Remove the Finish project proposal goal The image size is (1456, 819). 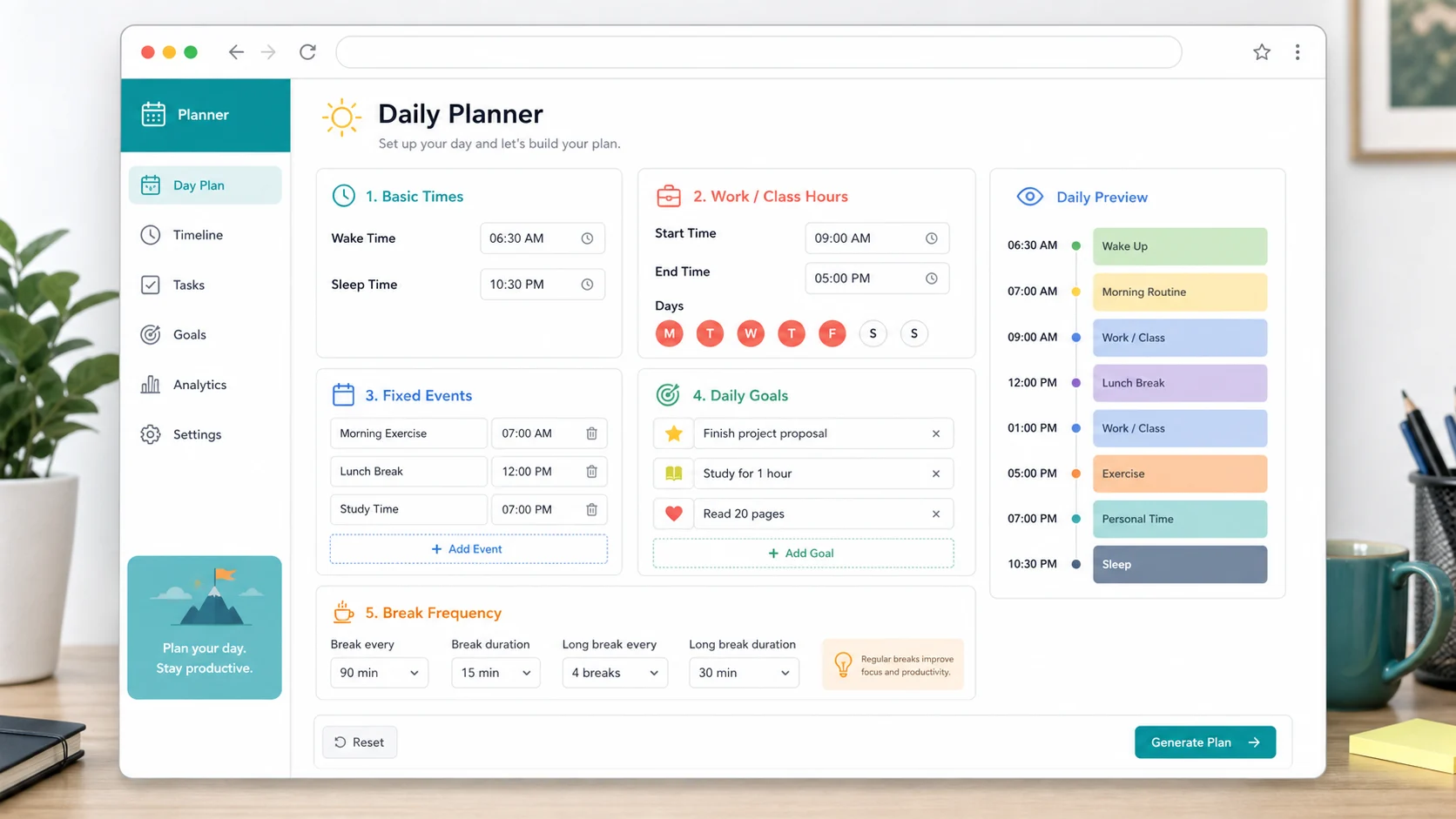pos(936,433)
